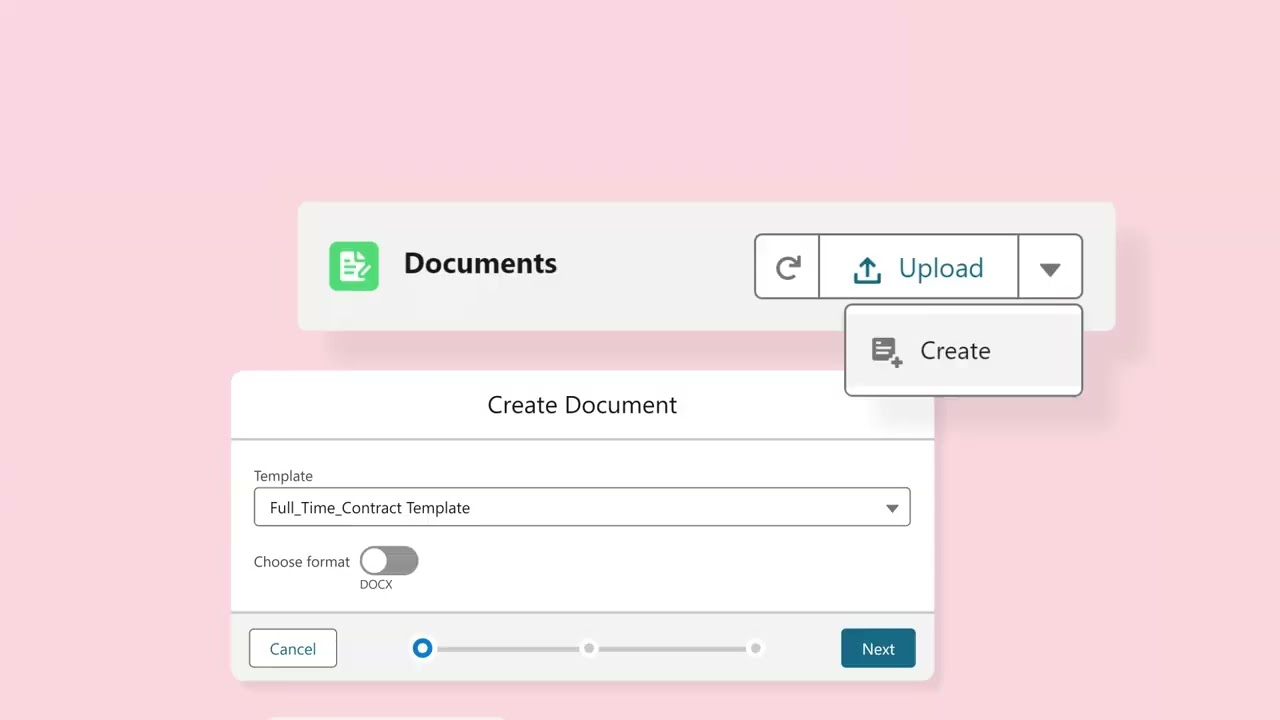
Task: Click the Choose format label
Action: tap(301, 562)
